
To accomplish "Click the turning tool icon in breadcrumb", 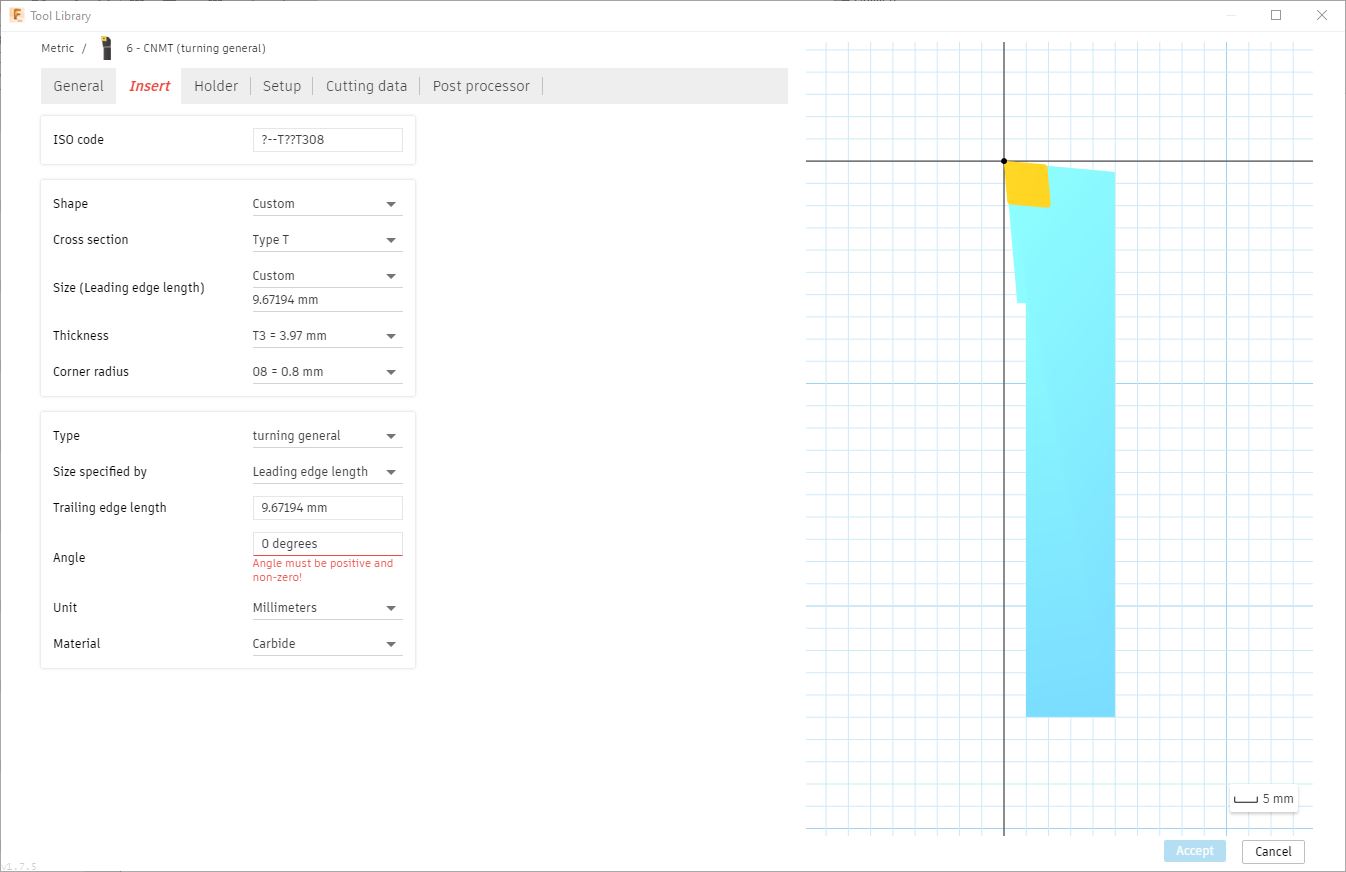I will [x=107, y=48].
